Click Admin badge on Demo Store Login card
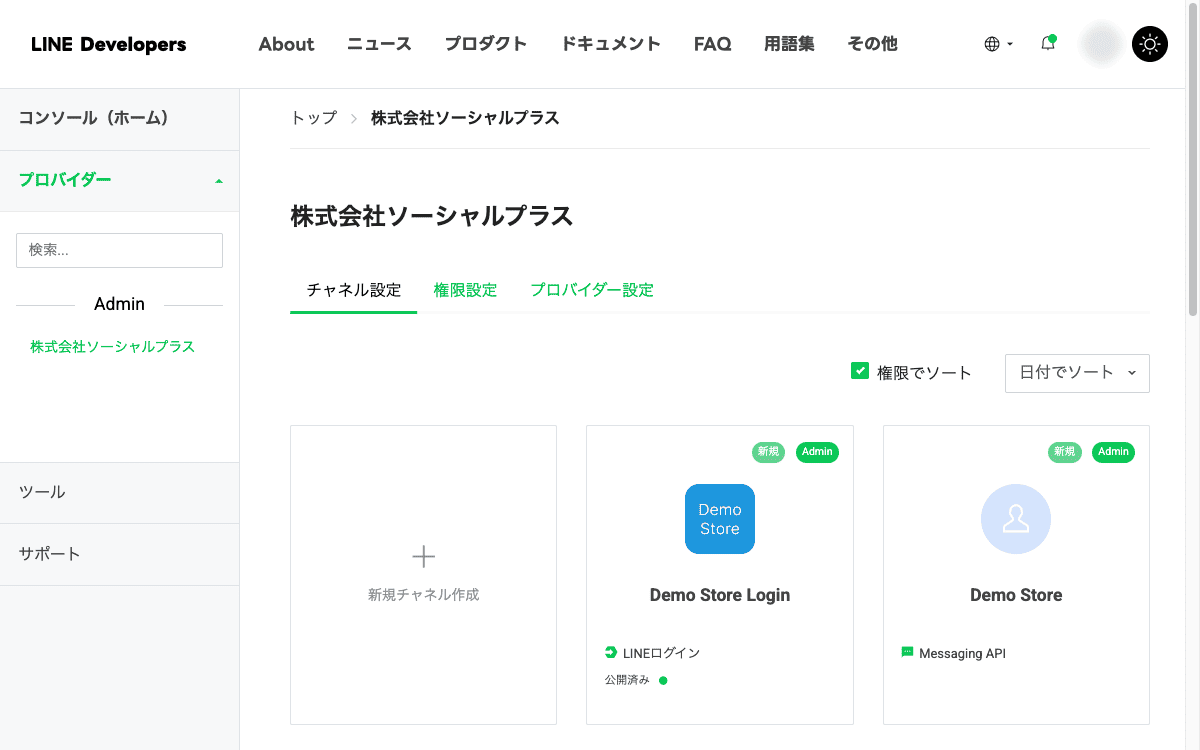The width and height of the screenshot is (1200, 750). 817,452
